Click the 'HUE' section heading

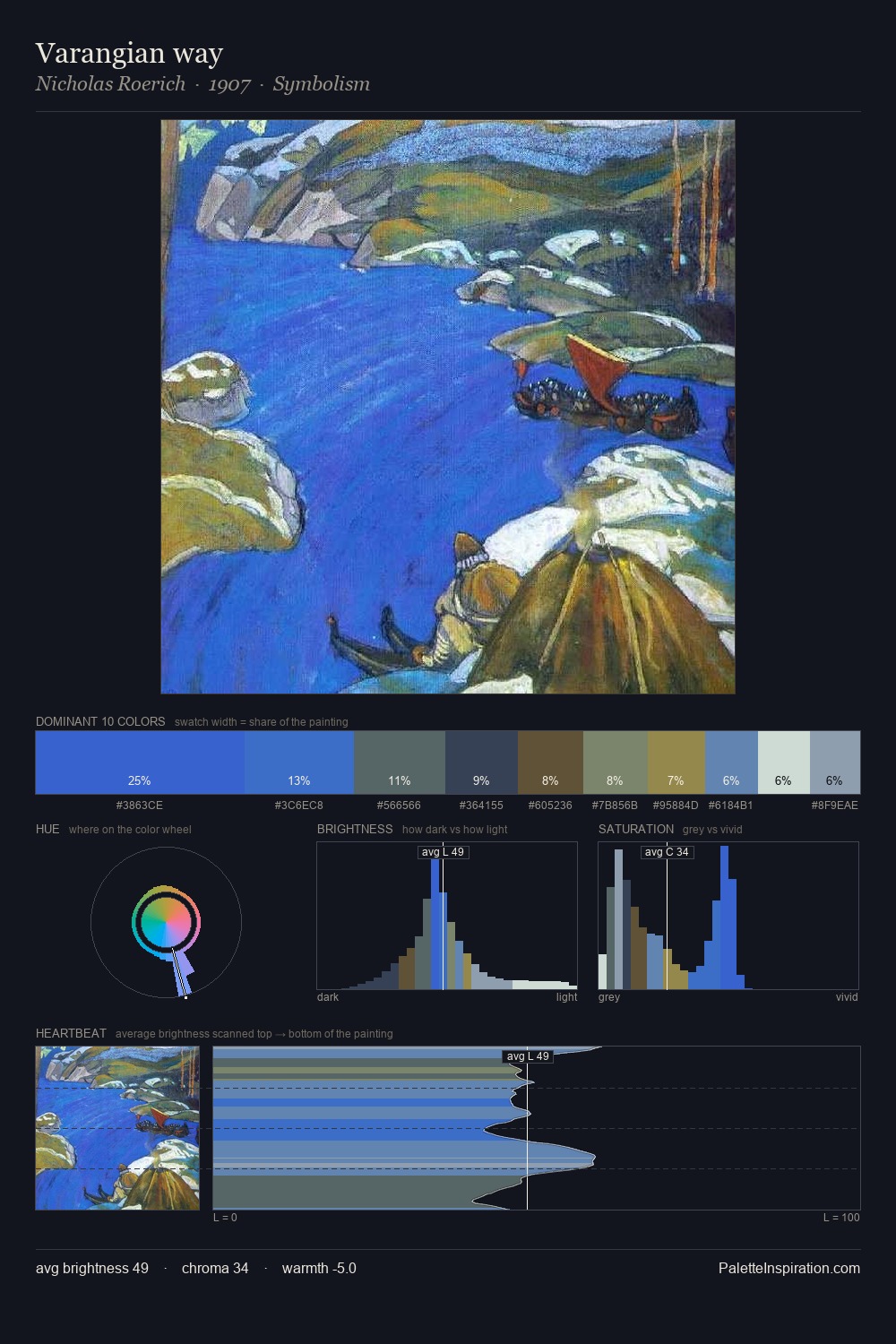click(47, 829)
